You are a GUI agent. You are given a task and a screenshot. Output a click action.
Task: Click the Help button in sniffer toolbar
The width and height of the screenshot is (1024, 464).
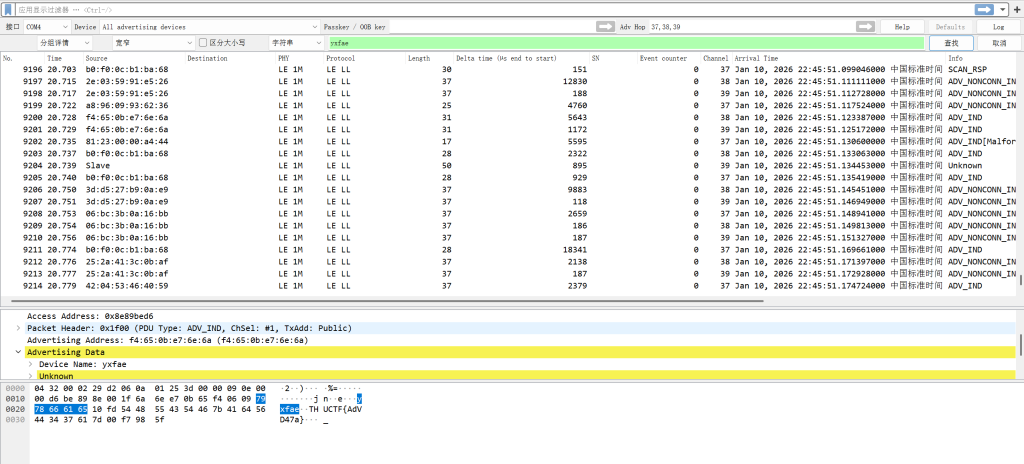click(902, 26)
